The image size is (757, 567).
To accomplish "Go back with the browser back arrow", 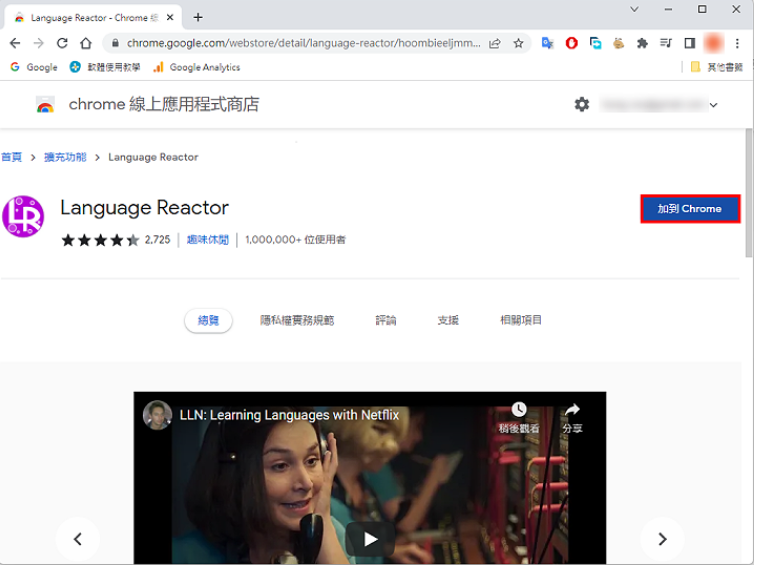I will [x=15, y=43].
